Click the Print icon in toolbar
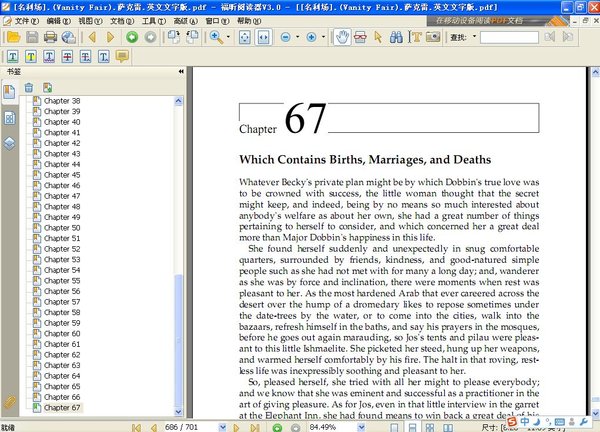 (49, 37)
